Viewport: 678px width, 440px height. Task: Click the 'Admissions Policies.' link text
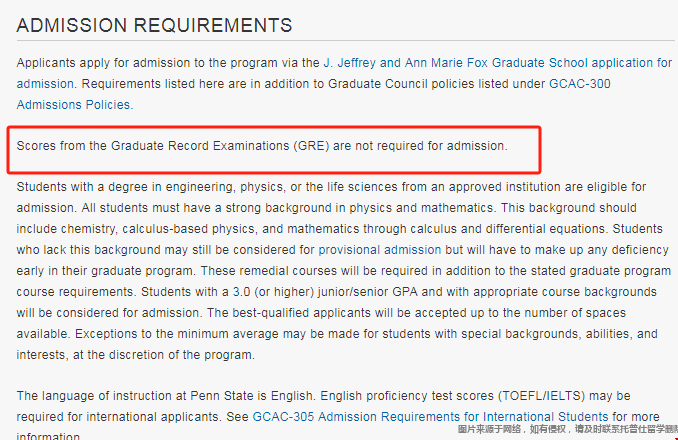point(74,105)
